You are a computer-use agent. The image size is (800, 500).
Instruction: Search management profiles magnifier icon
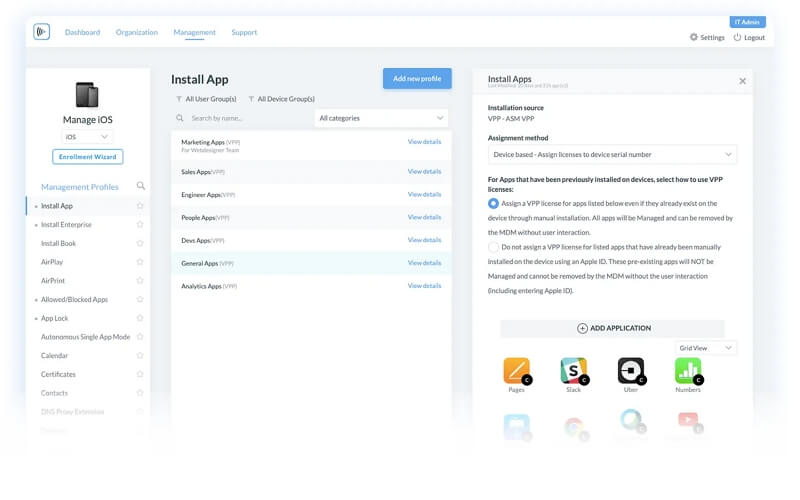point(141,186)
